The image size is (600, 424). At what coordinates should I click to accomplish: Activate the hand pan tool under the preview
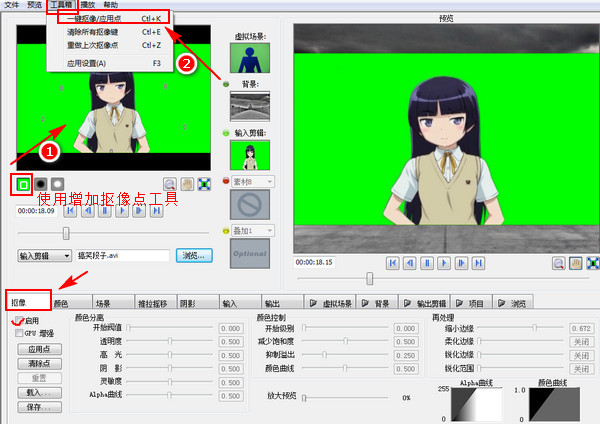coord(576,263)
